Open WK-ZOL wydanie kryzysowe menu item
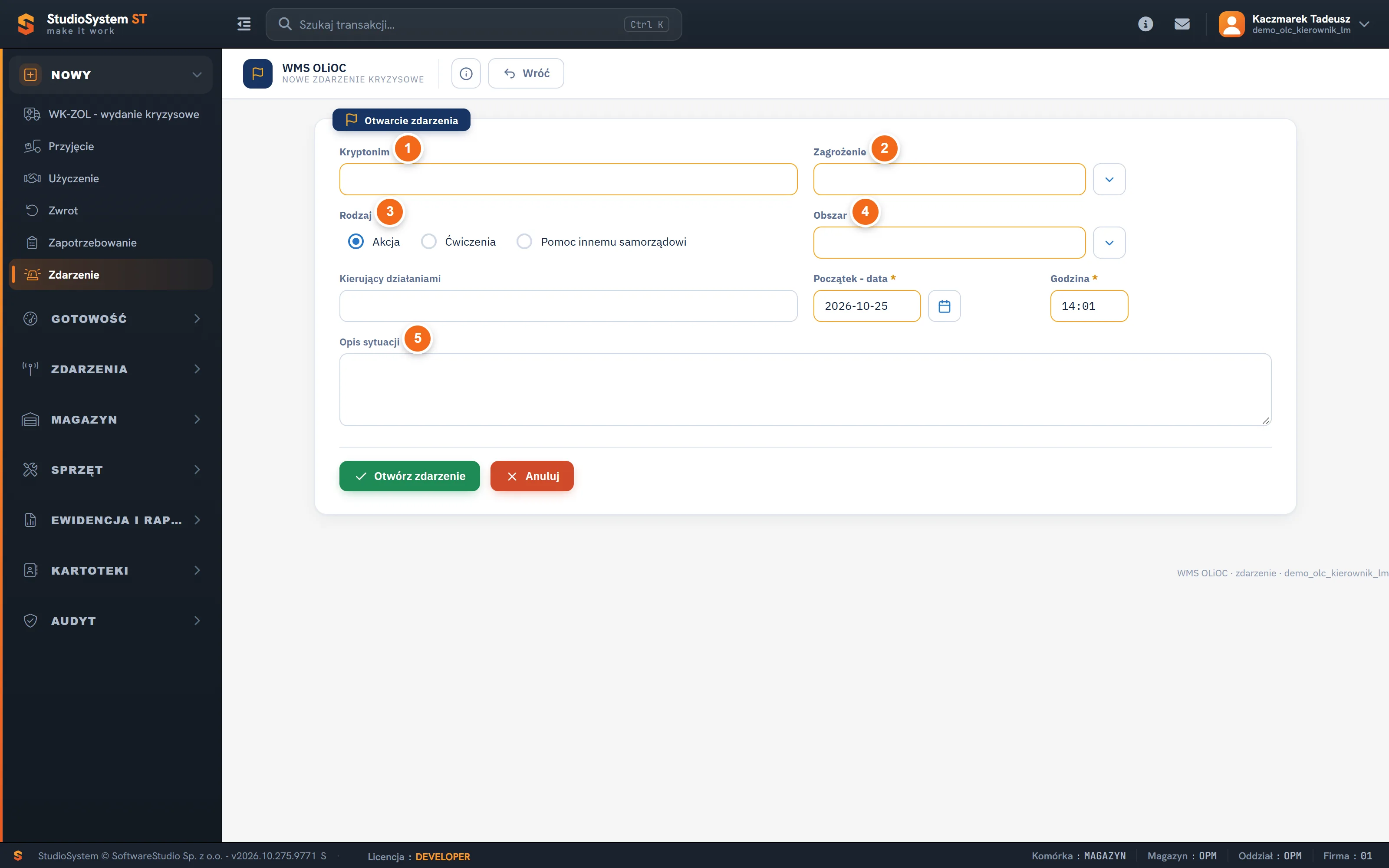This screenshot has height=868, width=1389. click(x=111, y=114)
